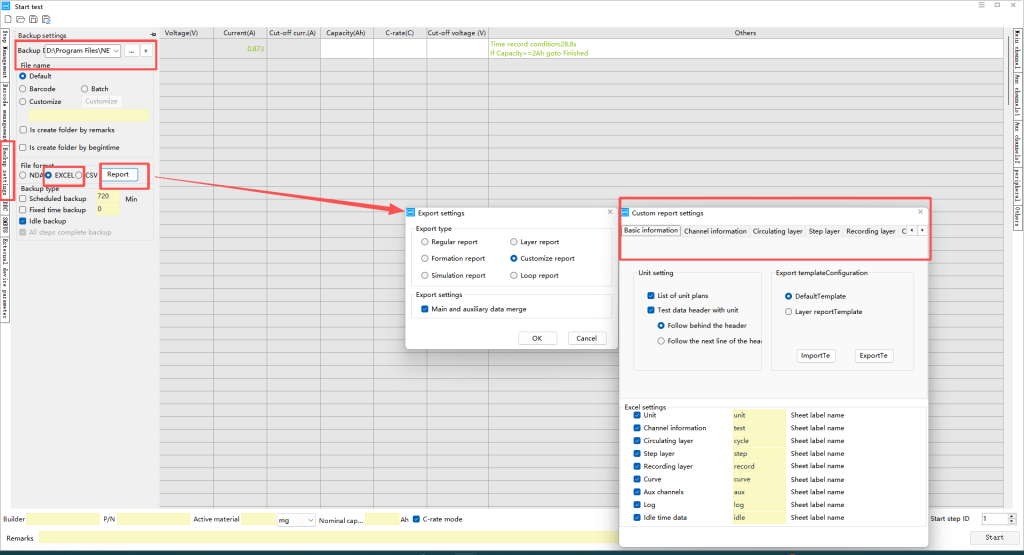This screenshot has height=555, width=1024.
Task: Select the Default file name option
Action: coord(23,76)
